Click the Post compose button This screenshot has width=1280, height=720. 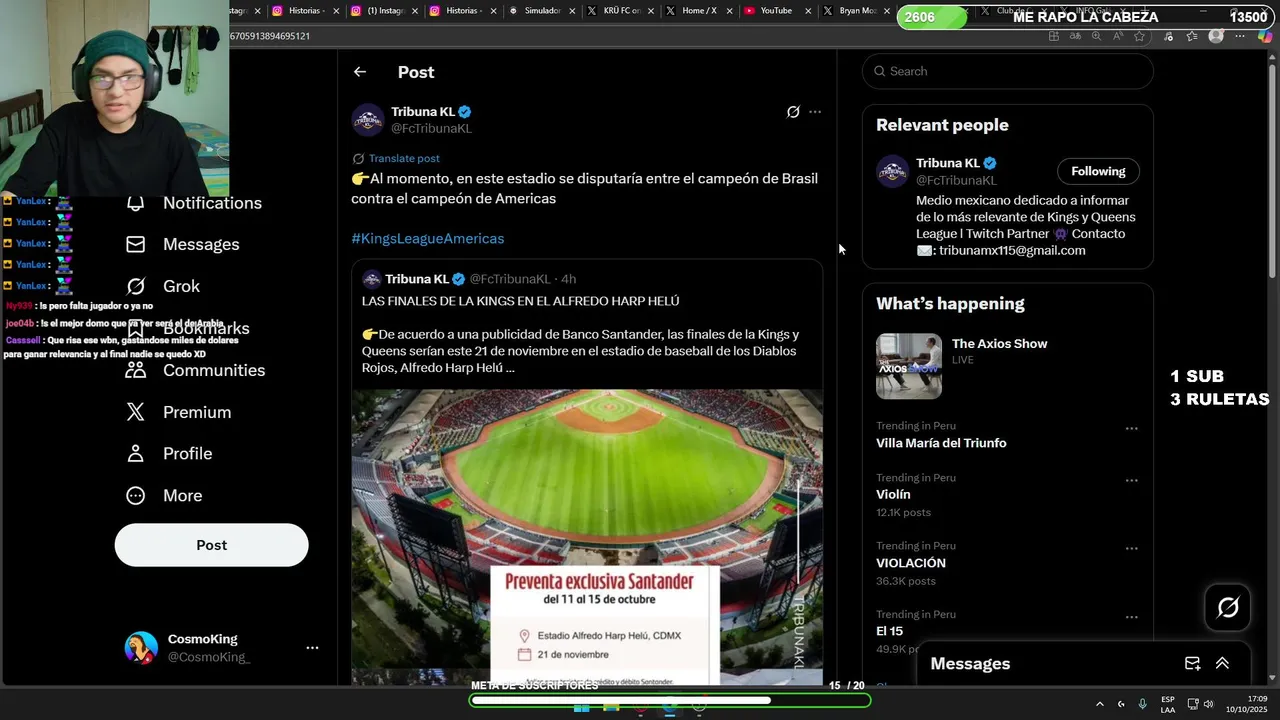(x=211, y=545)
